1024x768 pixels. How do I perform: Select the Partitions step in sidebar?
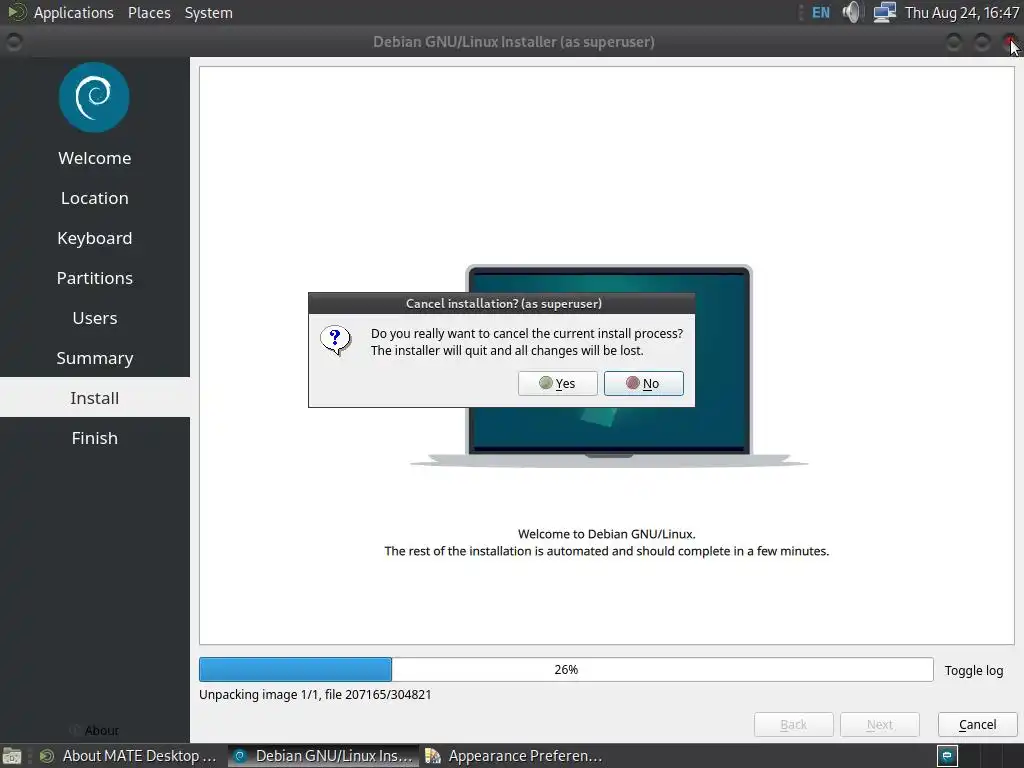[x=95, y=278]
